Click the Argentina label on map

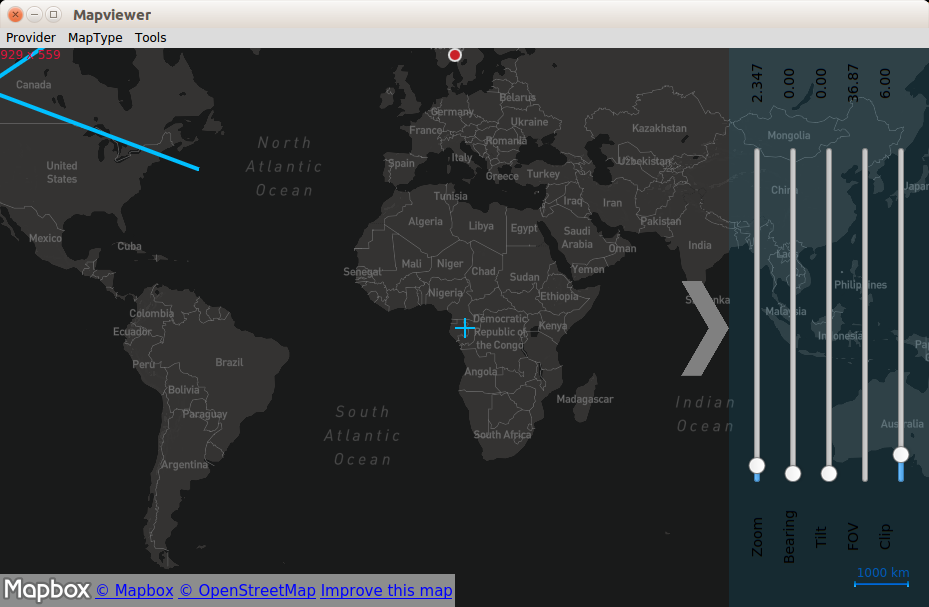[184, 465]
